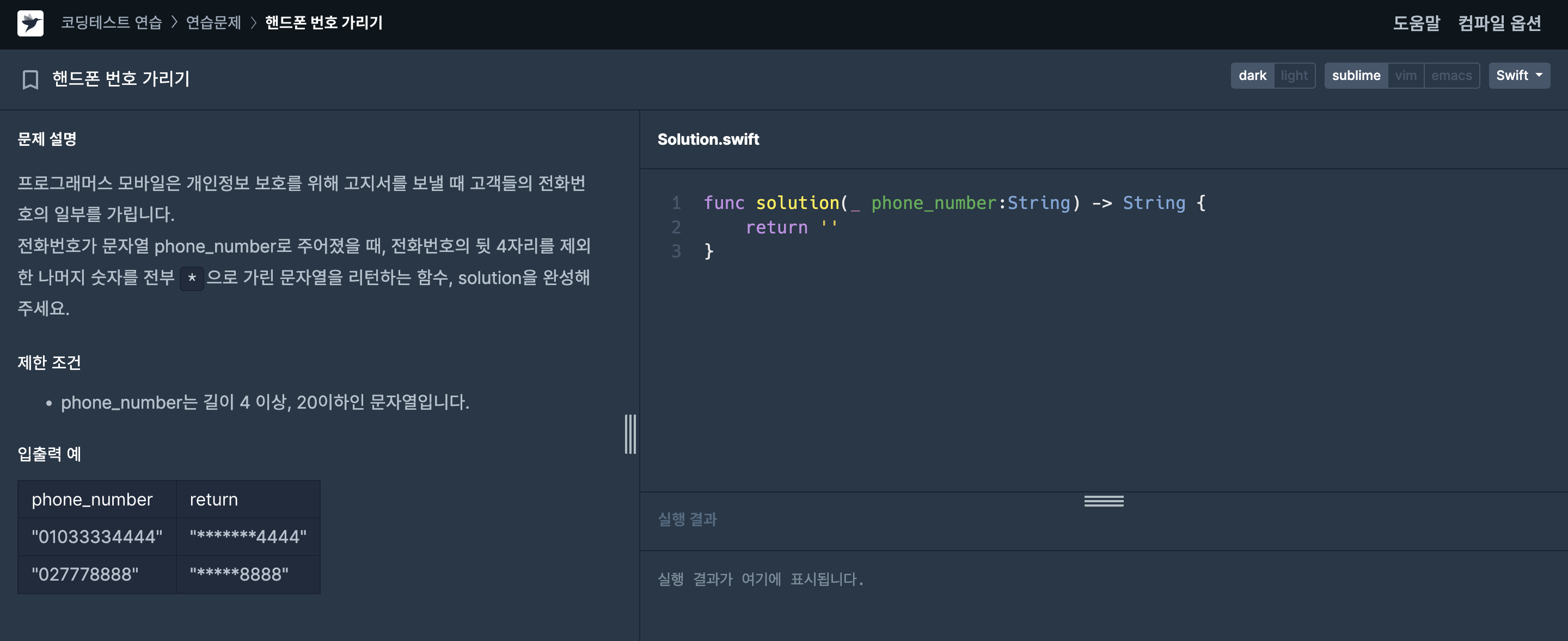
Task: Click the Swift dropdown caret arrow
Action: pos(1539,76)
